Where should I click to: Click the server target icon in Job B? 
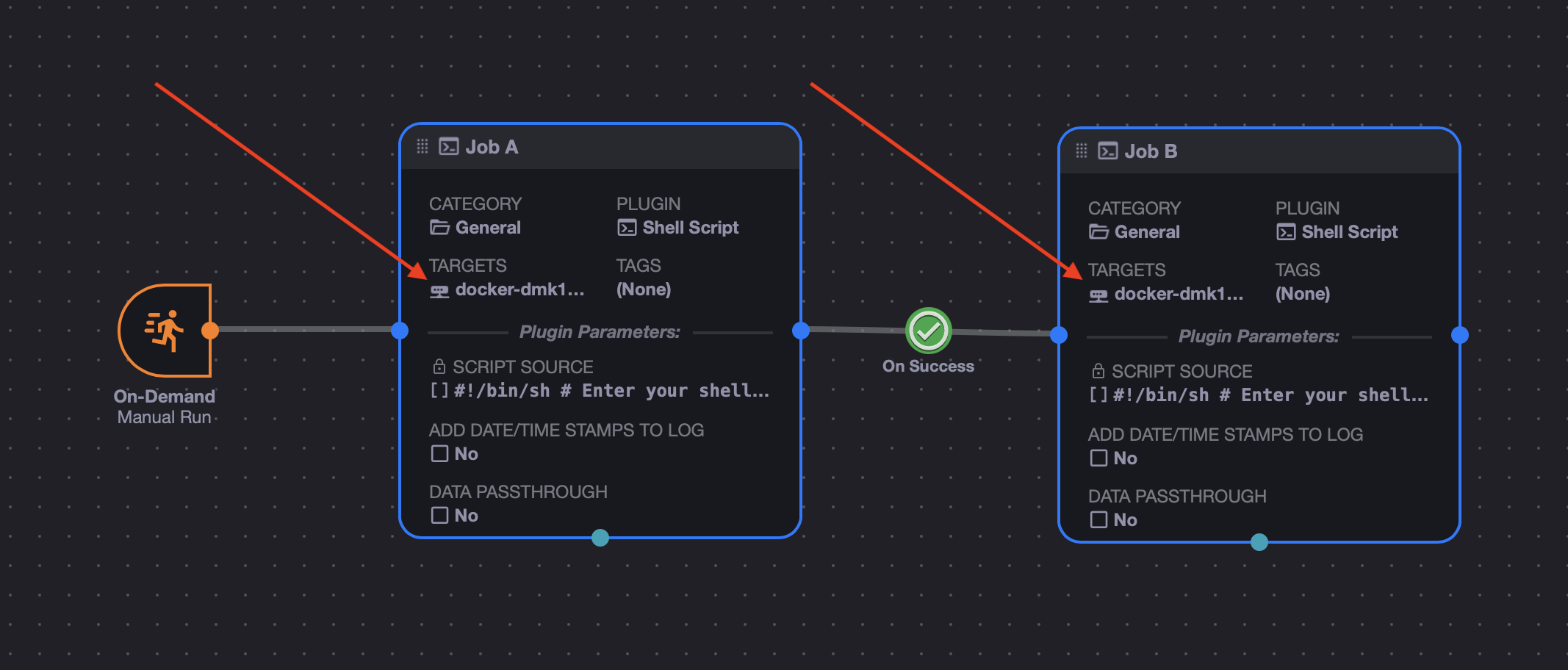click(1098, 296)
